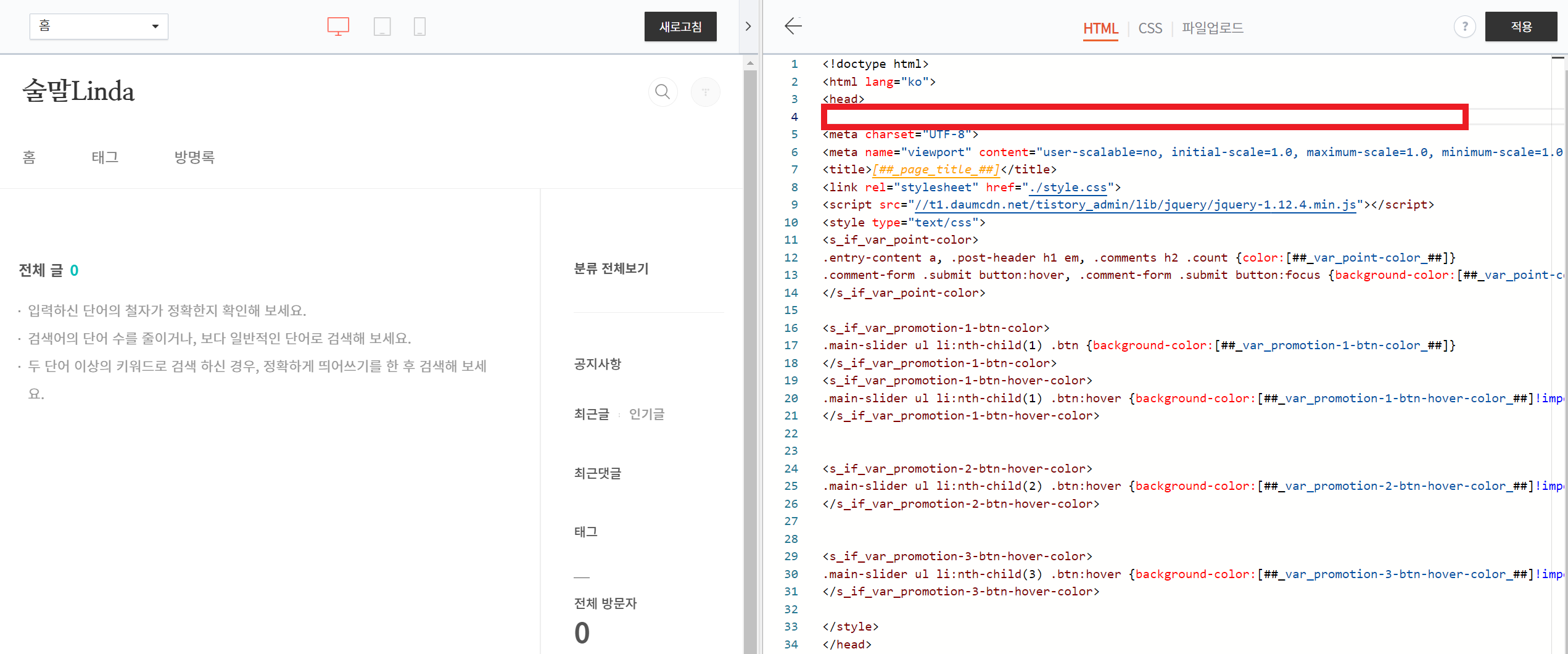Click line 25 nth-child(2) .btn:hover rule

[x=1192, y=486]
